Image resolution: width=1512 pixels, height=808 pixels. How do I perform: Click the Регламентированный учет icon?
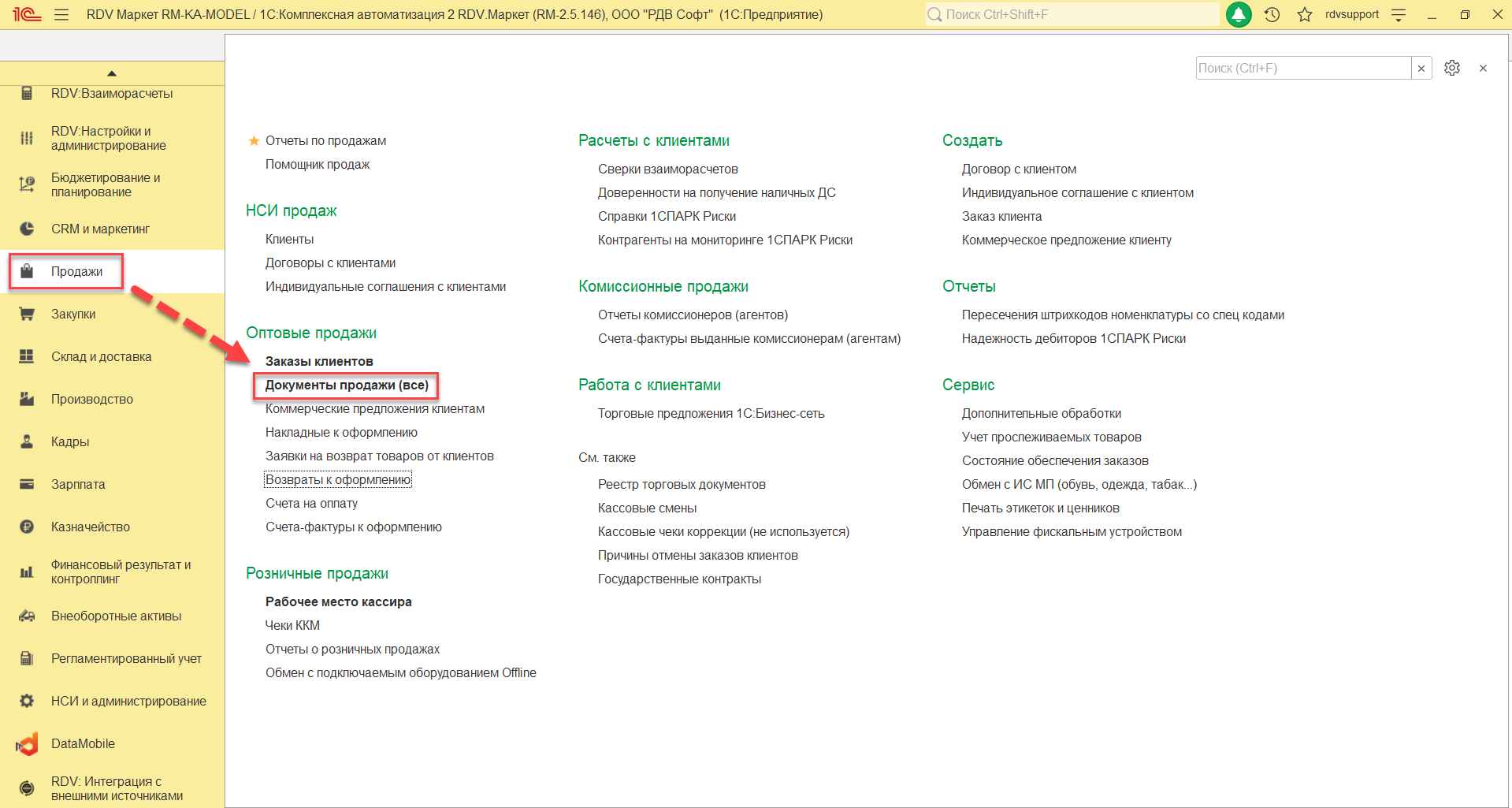coord(27,658)
